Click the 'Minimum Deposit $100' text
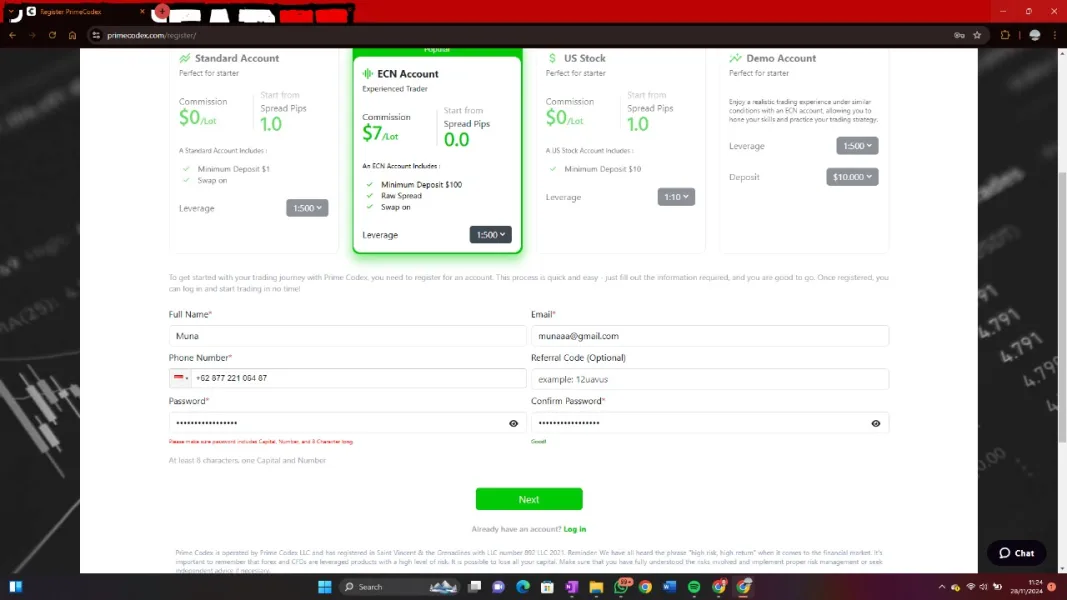Image resolution: width=1067 pixels, height=600 pixels. point(421,184)
